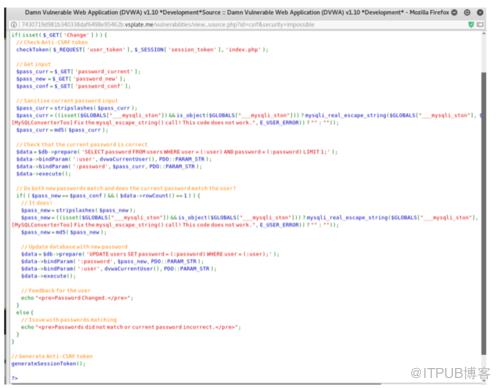The height and width of the screenshot is (388, 500).
Task: Click the "// Issue with passwords matching" comment
Action: pyautogui.click(x=69, y=320)
